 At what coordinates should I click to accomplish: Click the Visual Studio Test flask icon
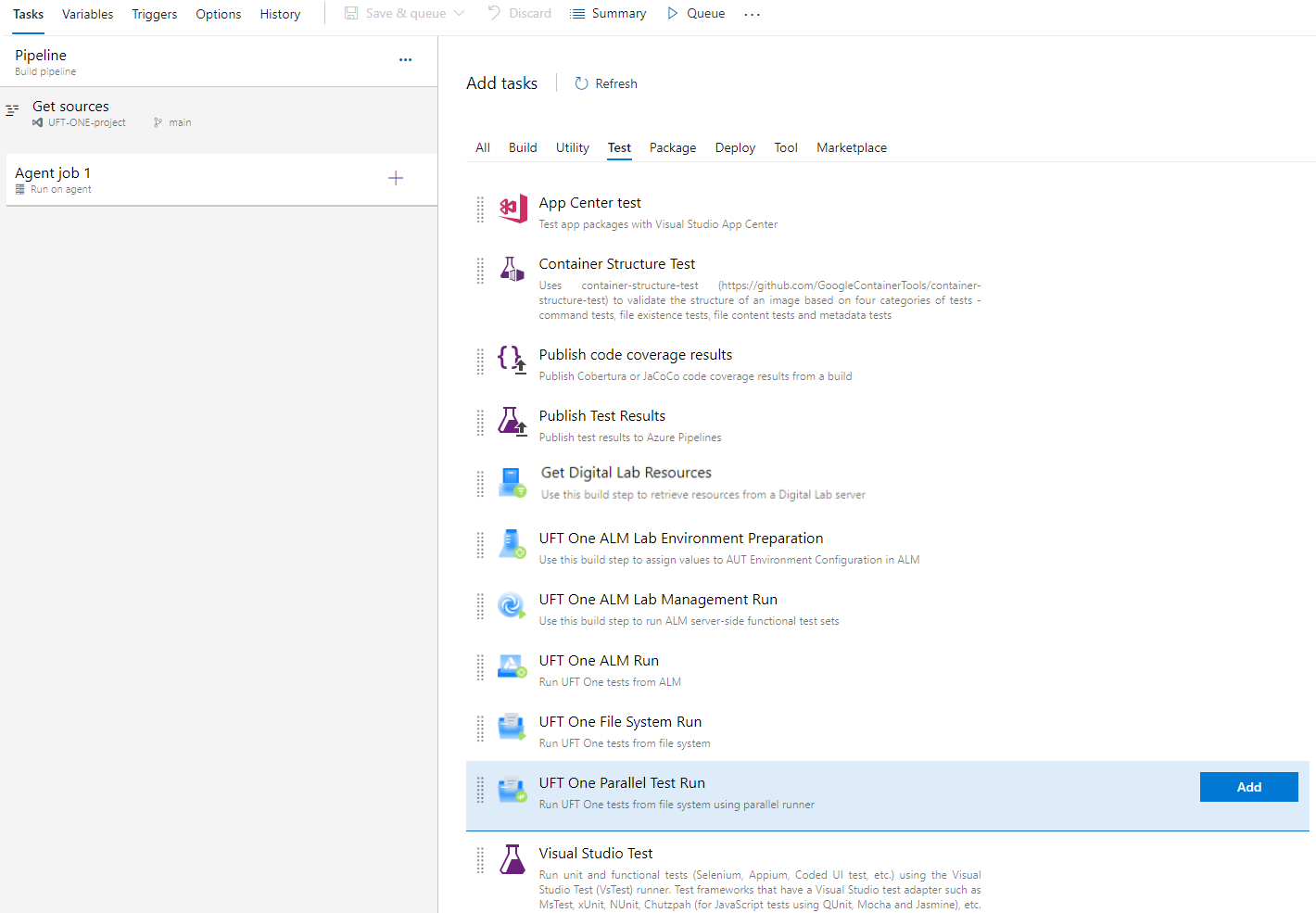click(512, 859)
